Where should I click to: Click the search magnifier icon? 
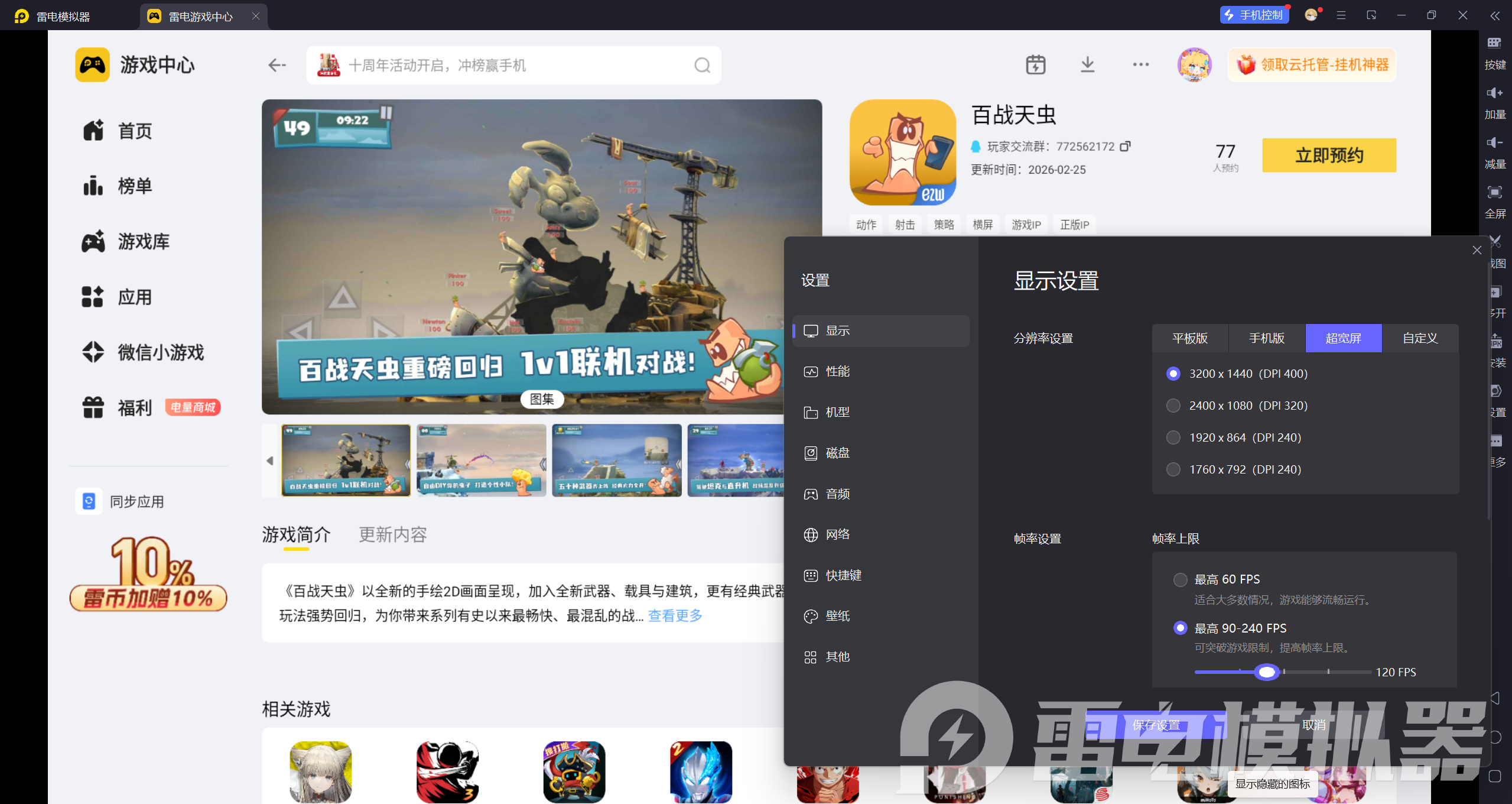tap(702, 65)
